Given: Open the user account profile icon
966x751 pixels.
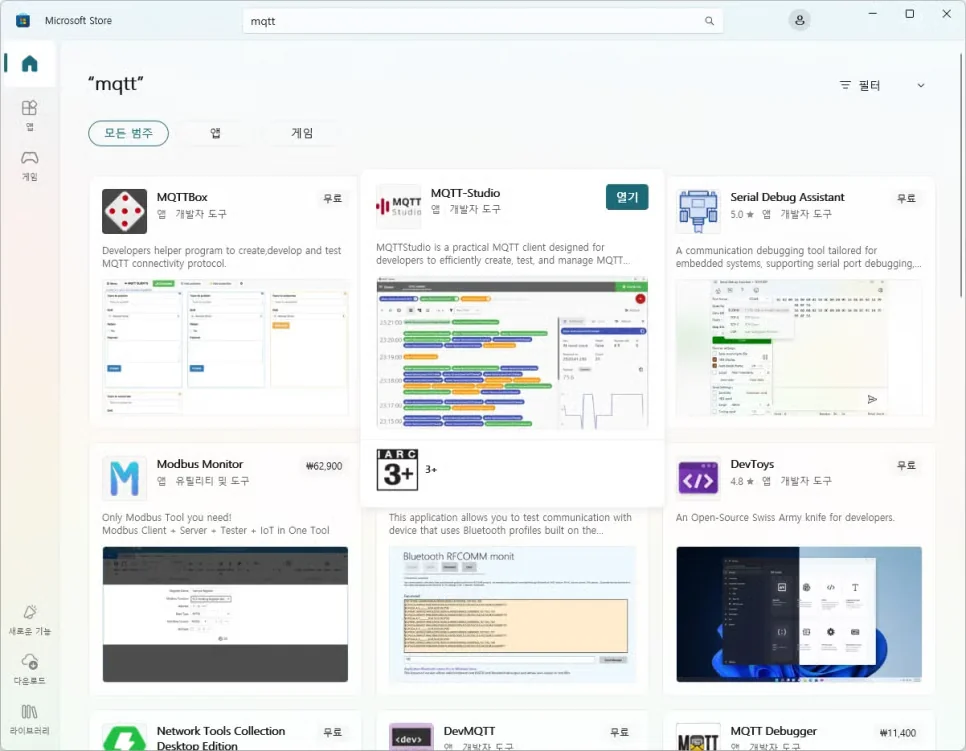Looking at the screenshot, I should 799,20.
